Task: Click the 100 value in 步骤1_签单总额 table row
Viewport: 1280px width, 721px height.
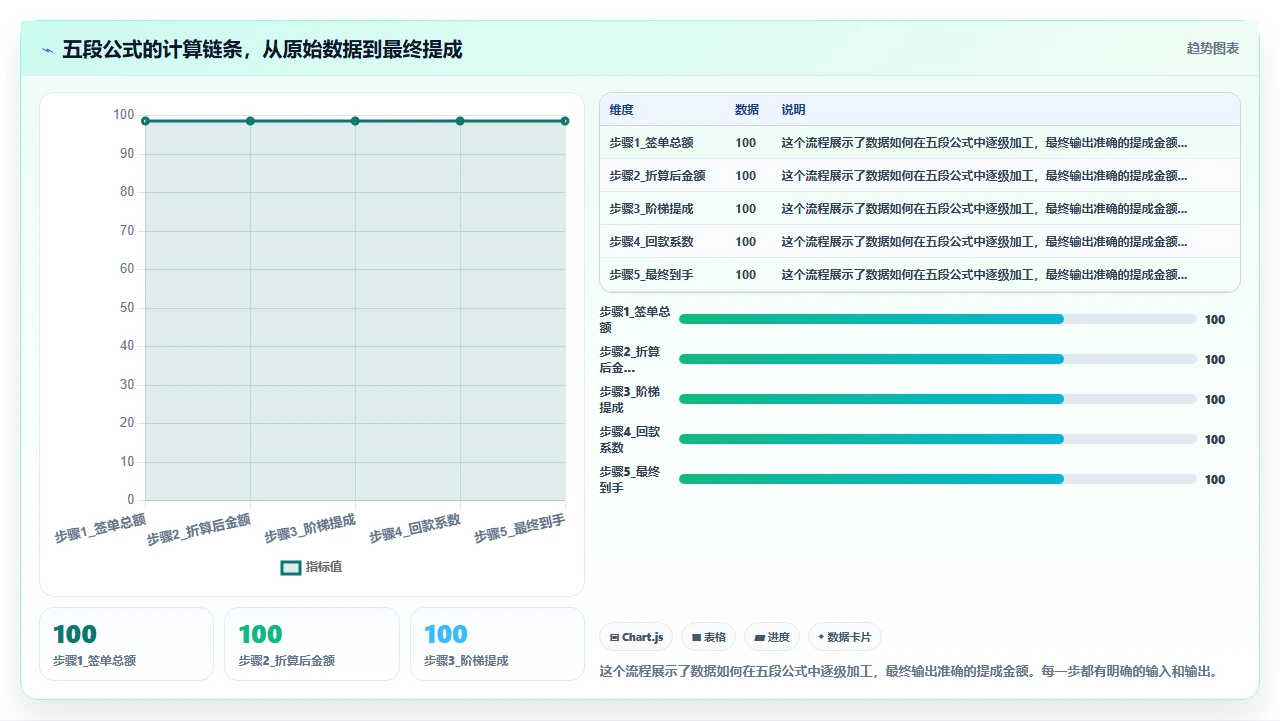Action: [x=746, y=143]
